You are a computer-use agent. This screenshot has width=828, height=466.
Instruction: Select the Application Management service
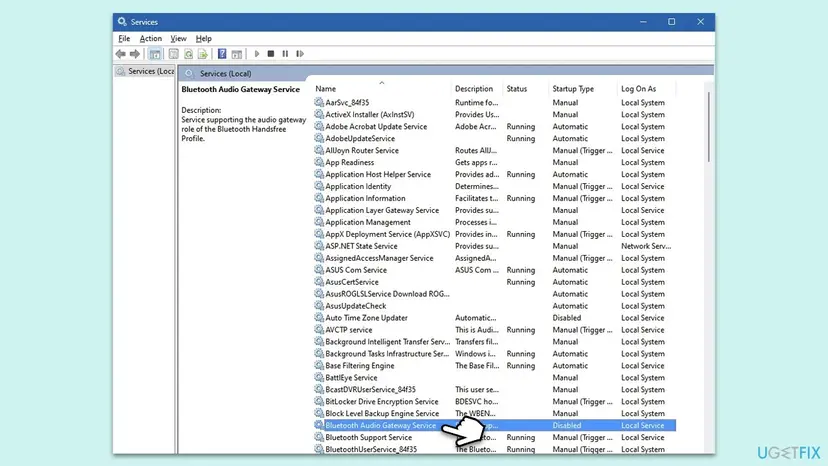[x=494, y=222]
